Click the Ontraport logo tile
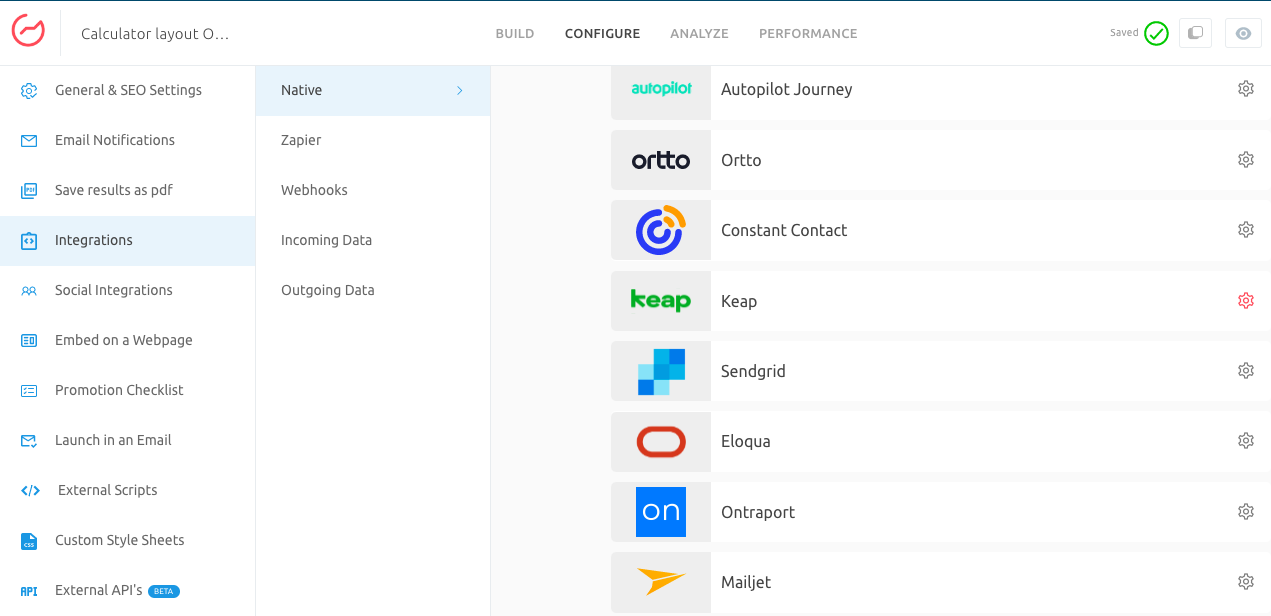 (x=661, y=512)
